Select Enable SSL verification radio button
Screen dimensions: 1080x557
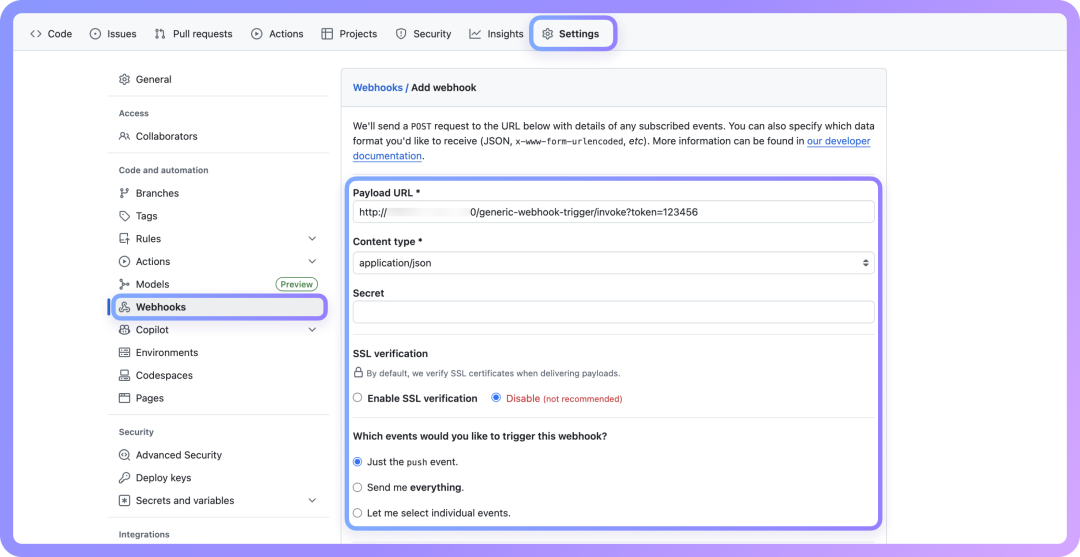tap(357, 398)
